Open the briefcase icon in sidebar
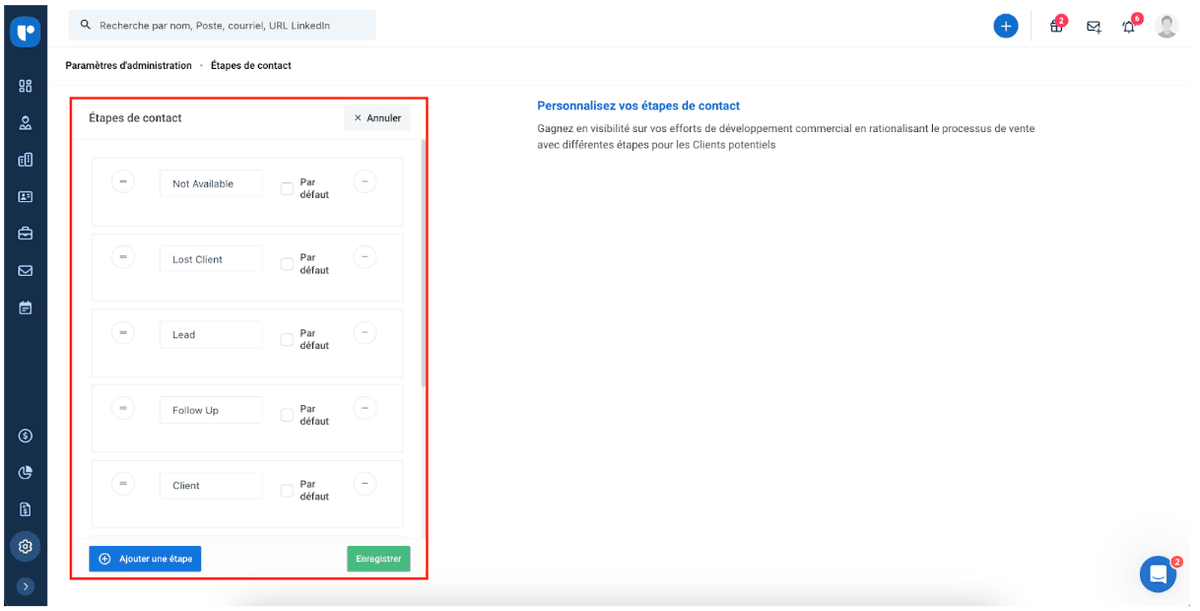 (25, 232)
